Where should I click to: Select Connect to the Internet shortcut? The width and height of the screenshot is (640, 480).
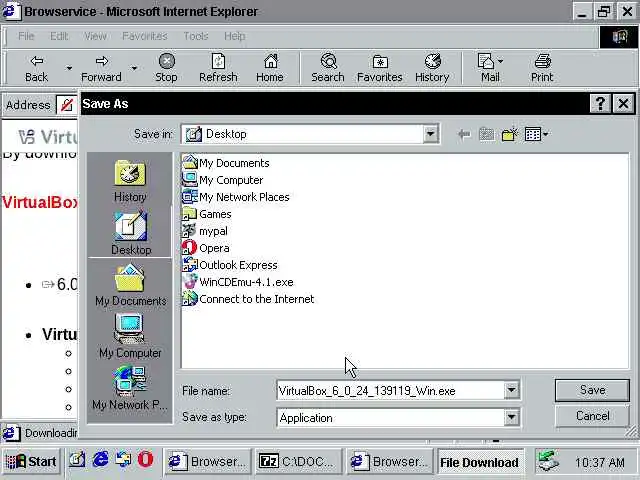tap(249, 299)
